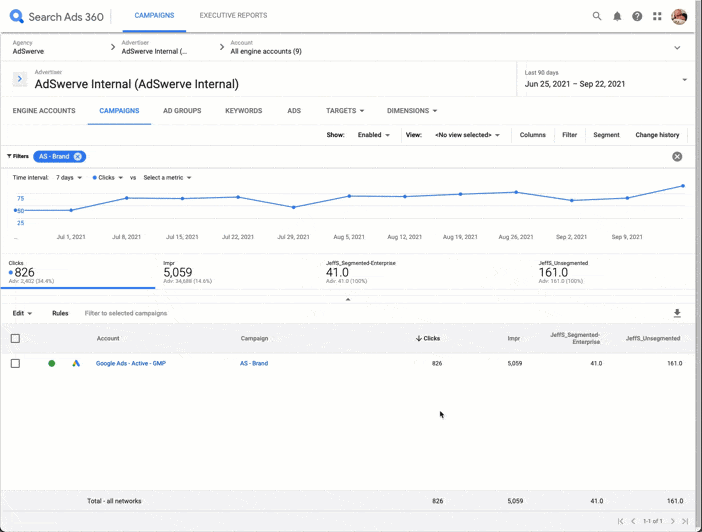Viewport: 702px width, 532px height.
Task: Go to first page of results
Action: [621, 521]
